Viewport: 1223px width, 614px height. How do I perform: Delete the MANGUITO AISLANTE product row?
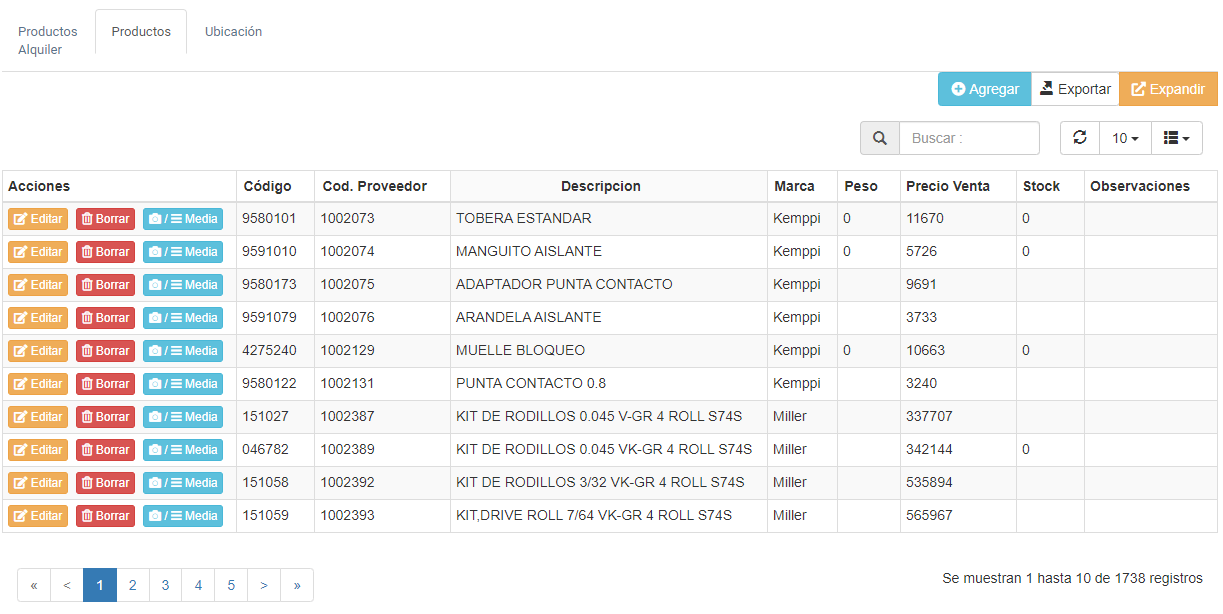pos(105,252)
